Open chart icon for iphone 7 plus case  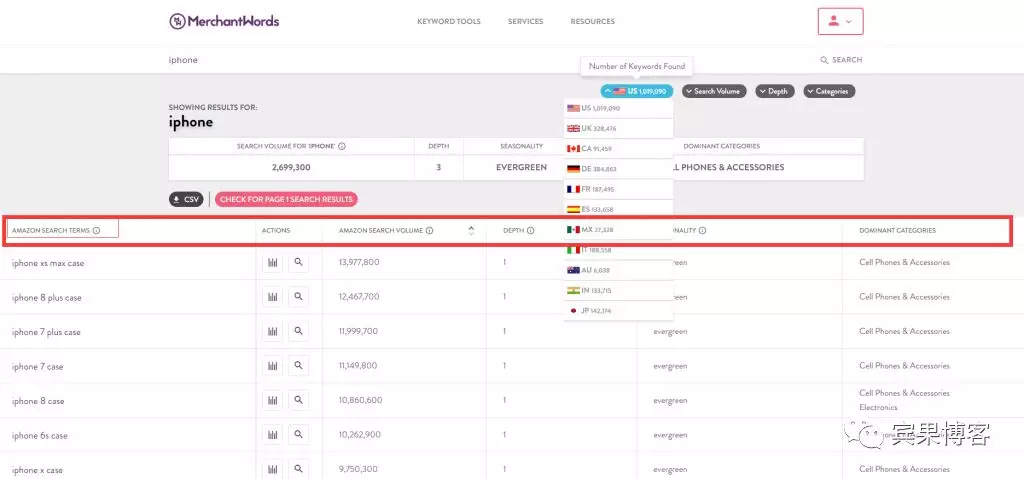(272, 331)
